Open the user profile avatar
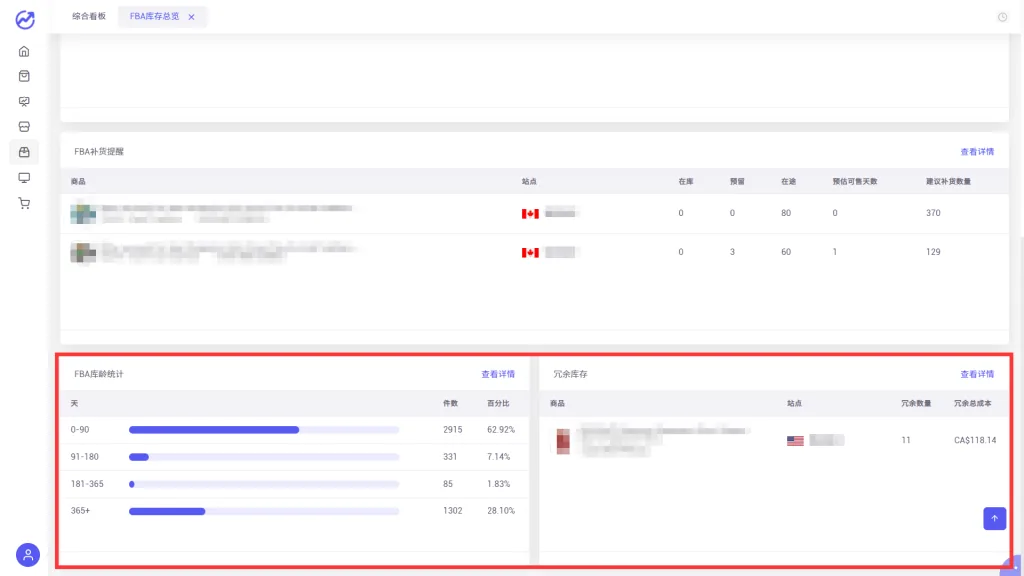 coord(28,555)
